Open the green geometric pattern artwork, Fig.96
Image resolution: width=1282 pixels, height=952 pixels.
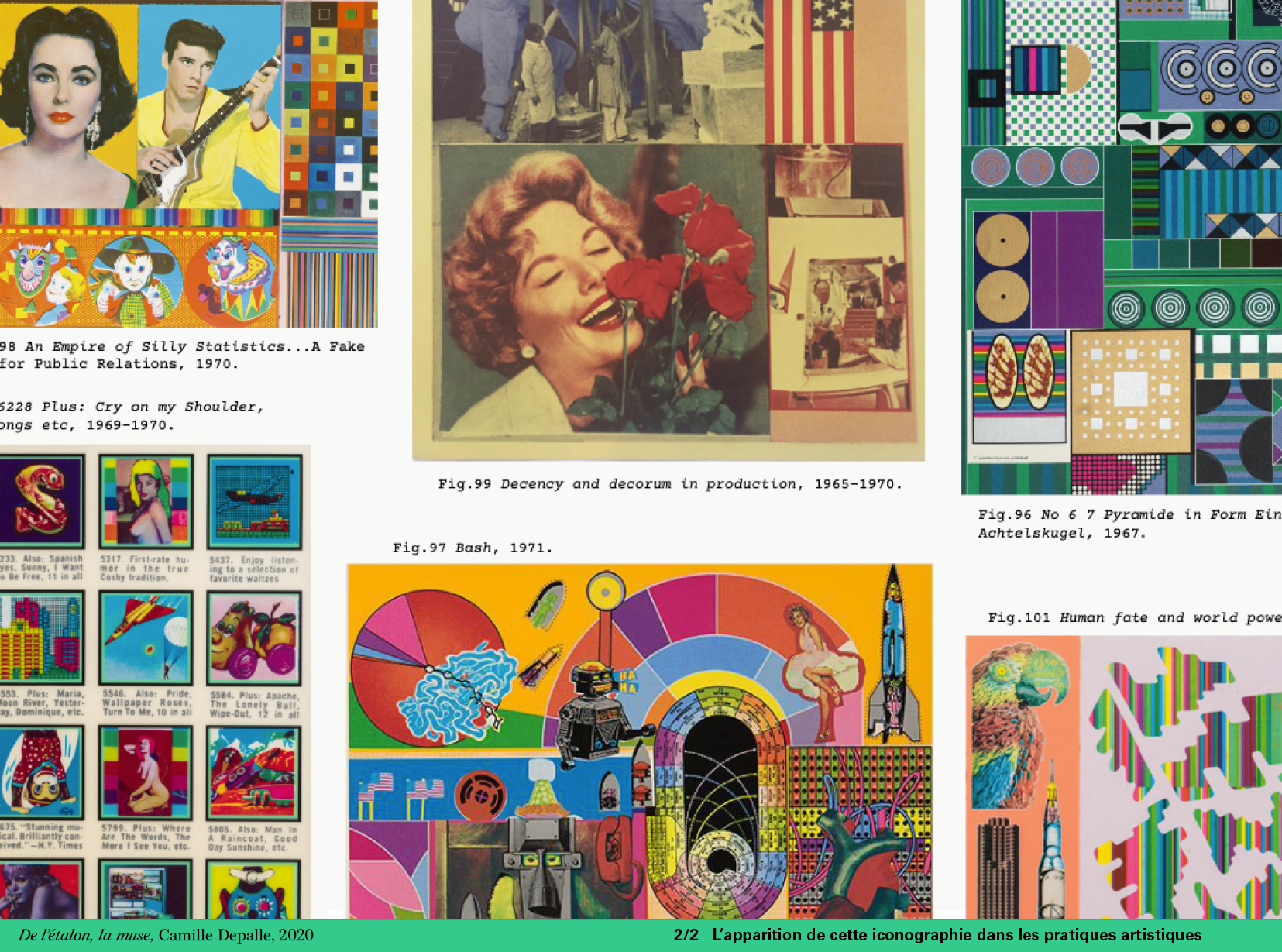1122,247
